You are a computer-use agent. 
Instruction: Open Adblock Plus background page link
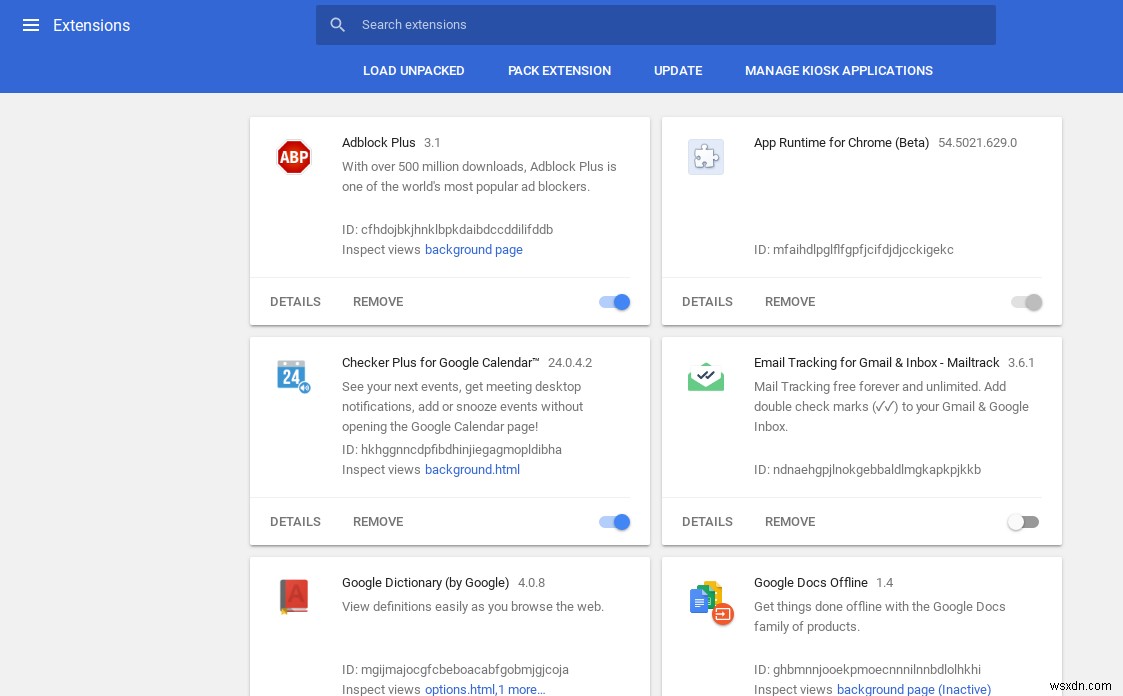(474, 250)
